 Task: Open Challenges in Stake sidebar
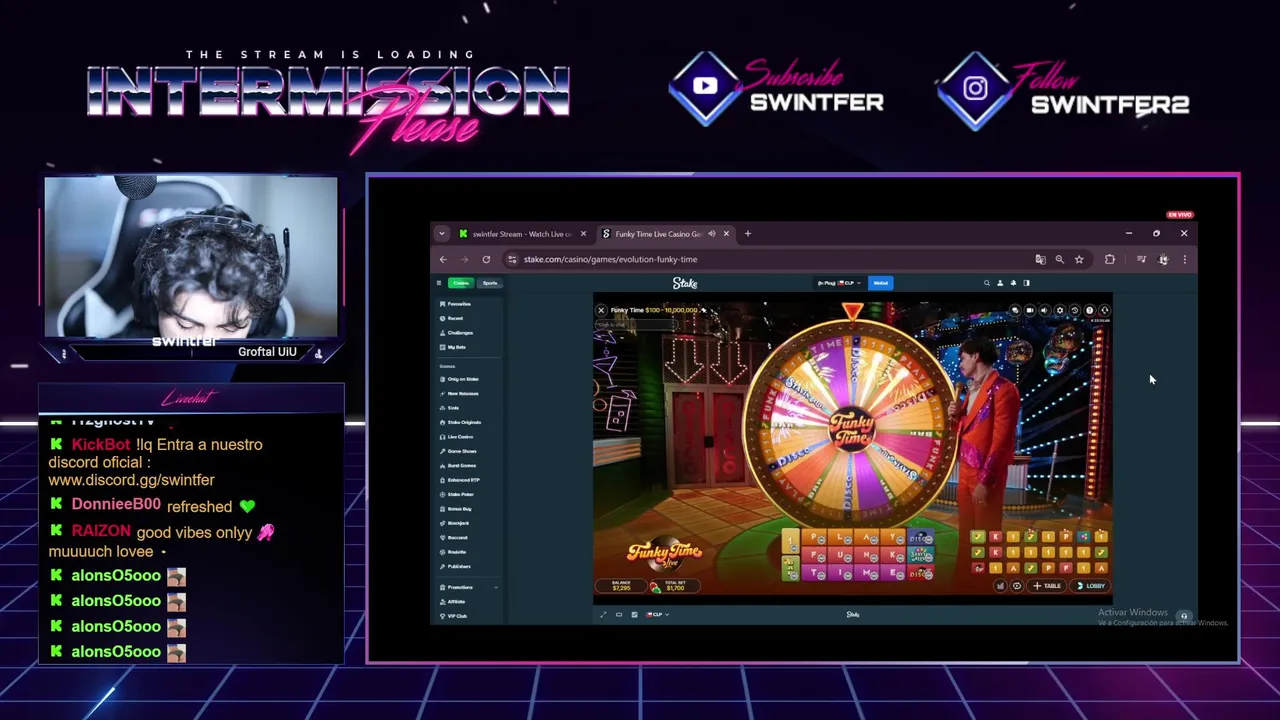(456, 333)
